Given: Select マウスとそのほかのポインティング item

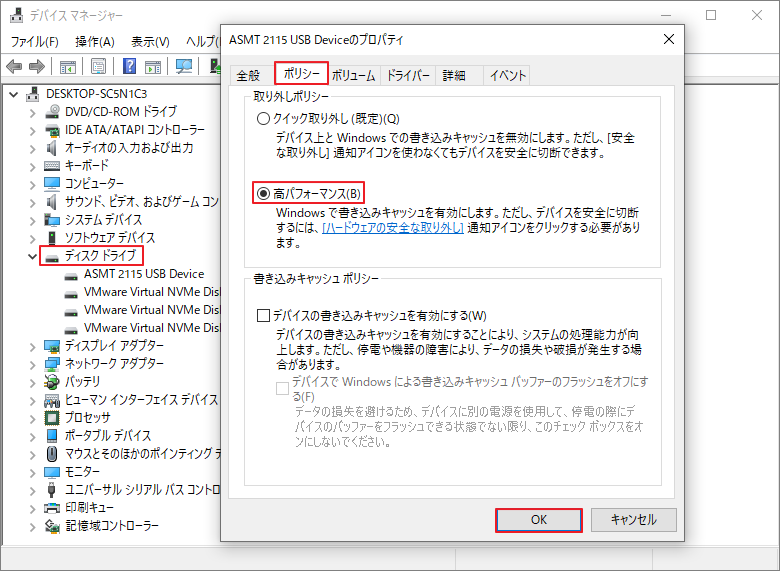Looking at the screenshot, I should tap(143, 453).
